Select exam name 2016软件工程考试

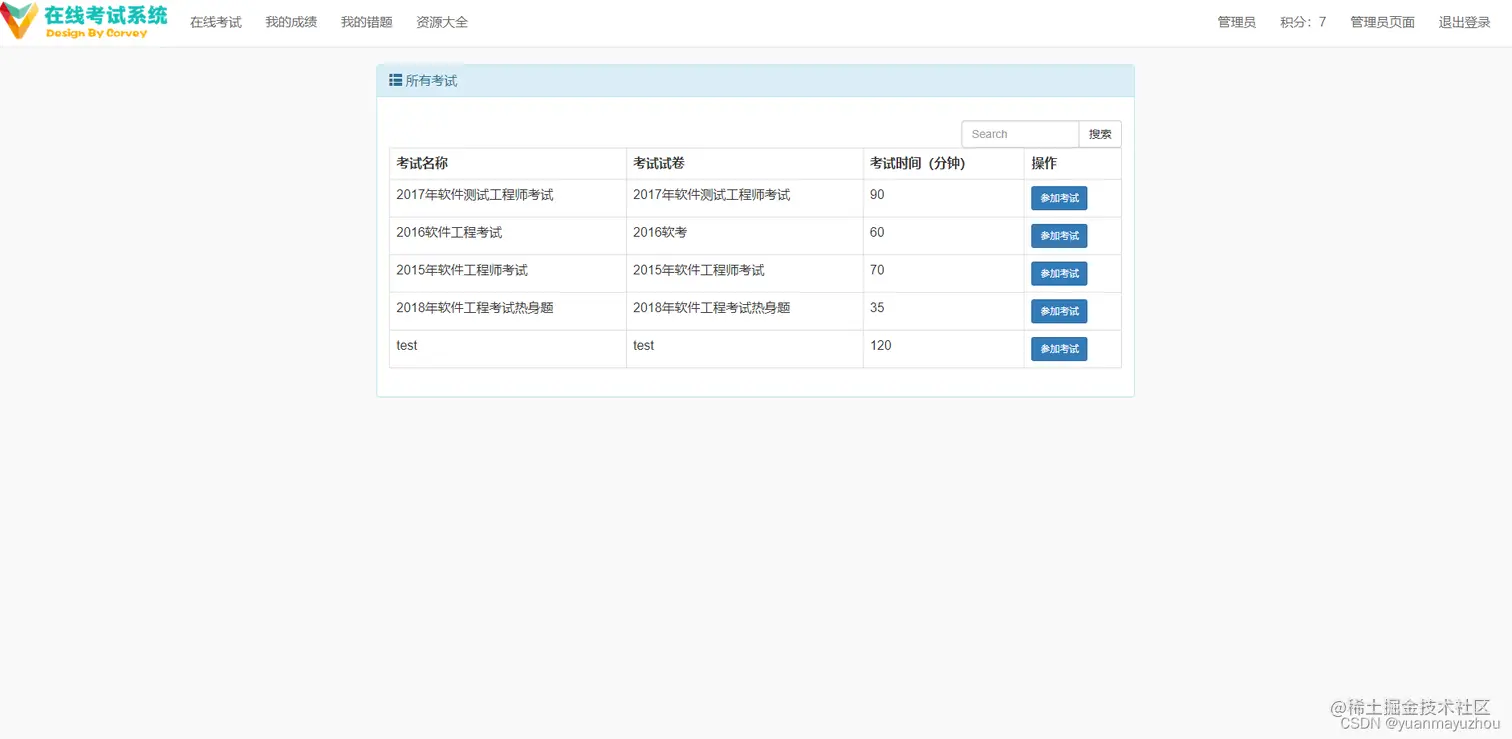[449, 232]
